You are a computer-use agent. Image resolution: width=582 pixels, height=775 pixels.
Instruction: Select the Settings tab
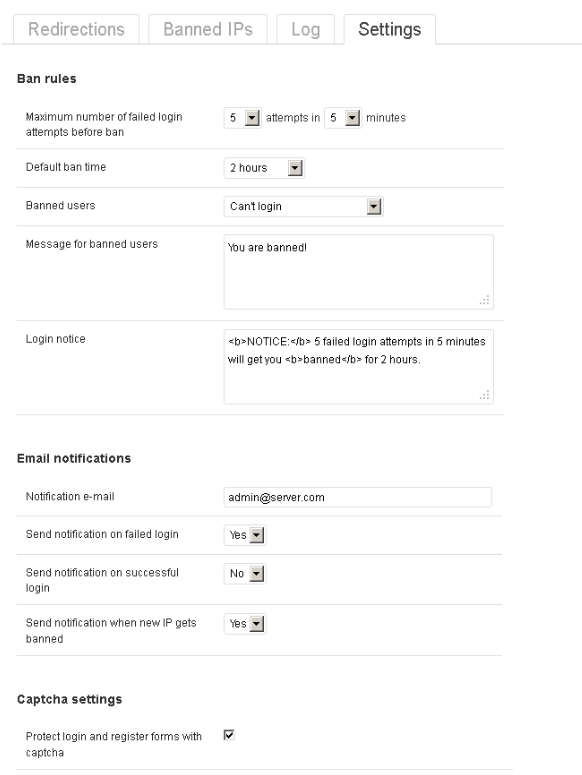[x=389, y=29]
